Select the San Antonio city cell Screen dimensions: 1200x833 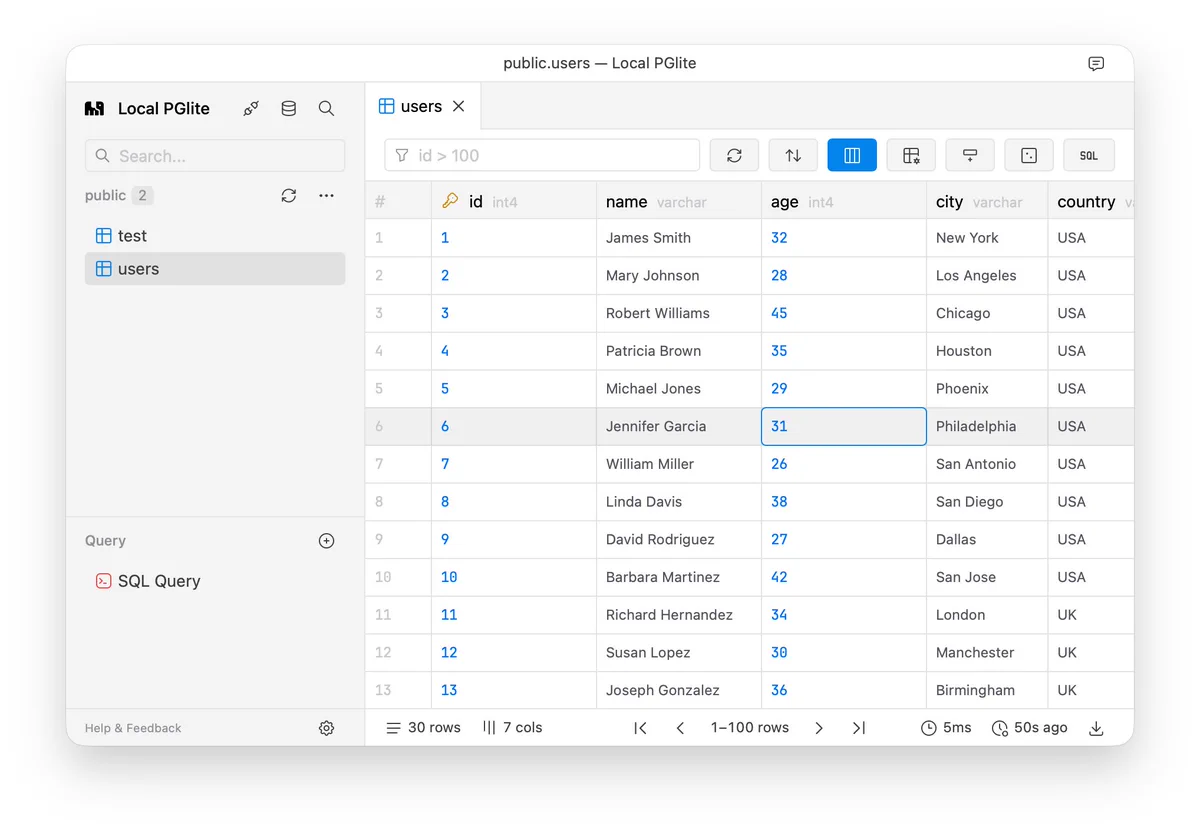(987, 464)
